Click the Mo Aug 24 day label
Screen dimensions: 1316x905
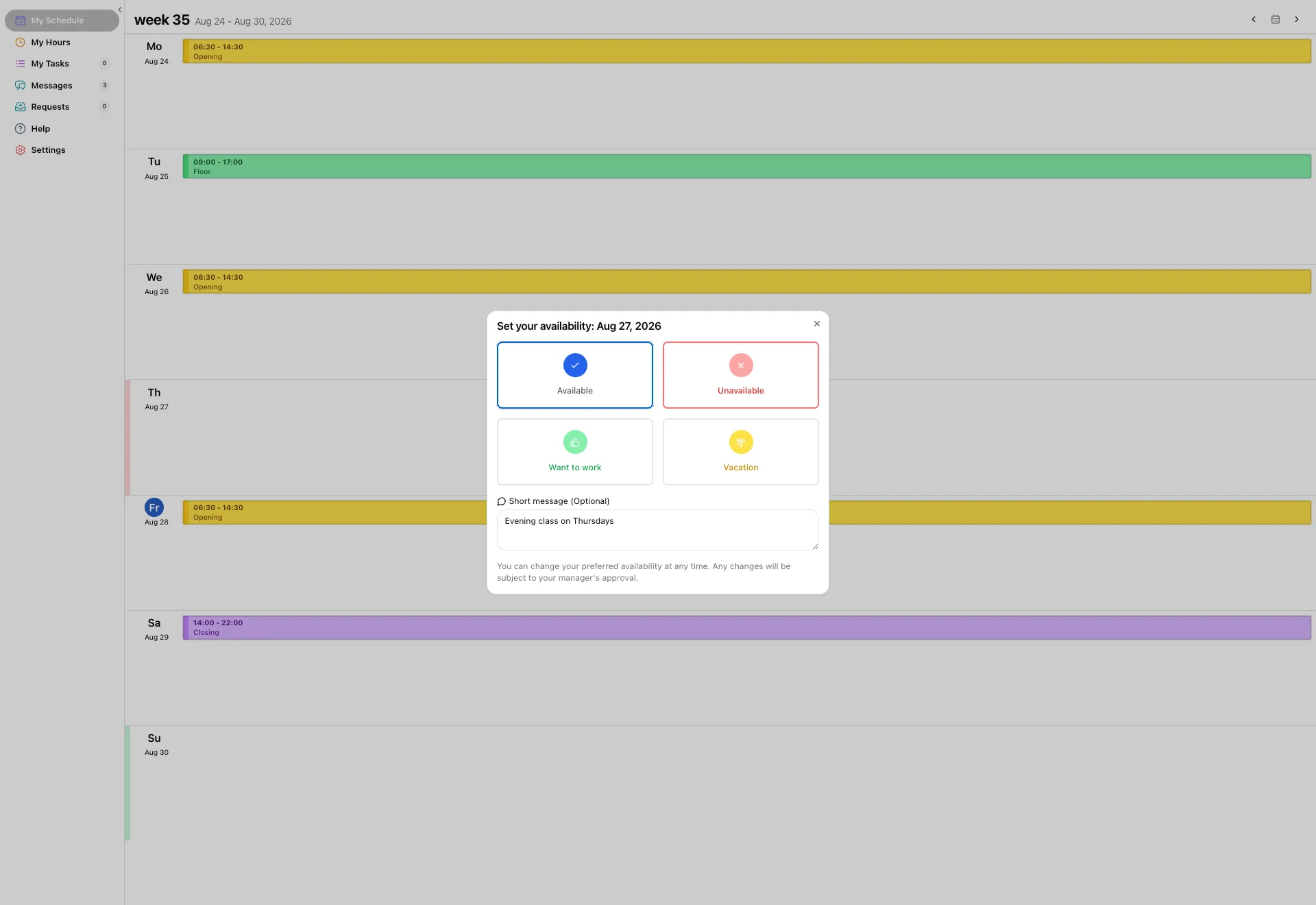[x=156, y=53]
